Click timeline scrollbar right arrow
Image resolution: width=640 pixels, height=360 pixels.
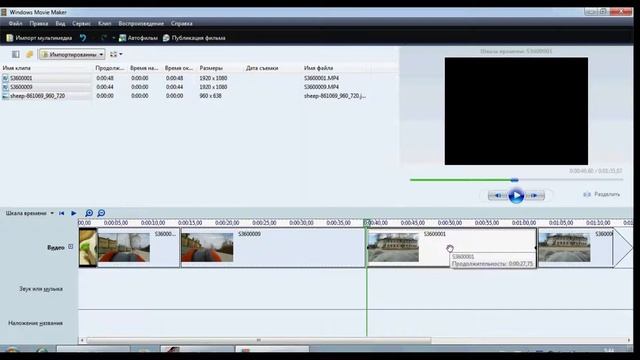[629, 340]
